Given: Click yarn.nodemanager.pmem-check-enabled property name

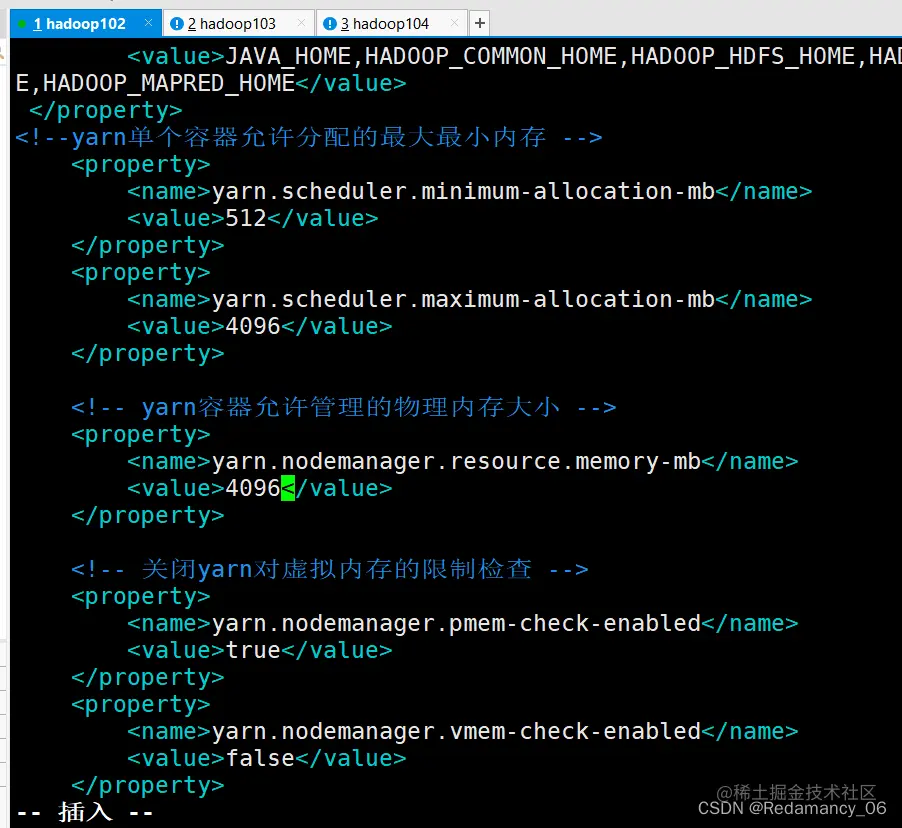Looking at the screenshot, I should (457, 624).
